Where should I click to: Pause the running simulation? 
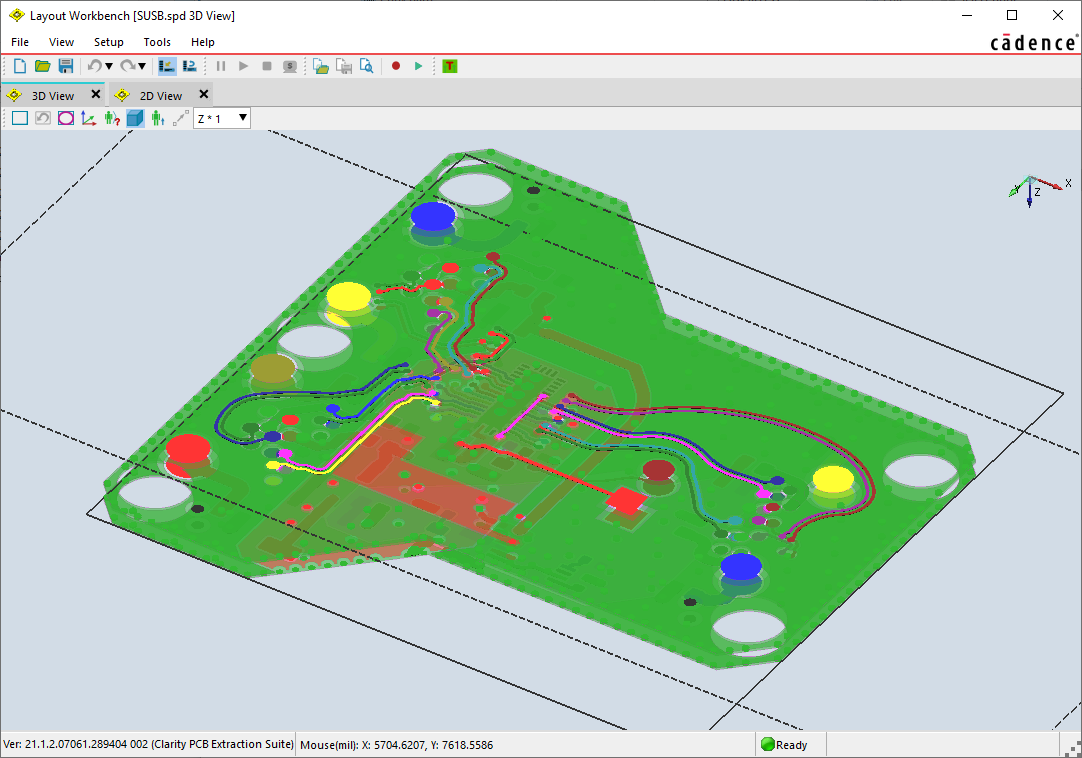tap(221, 66)
